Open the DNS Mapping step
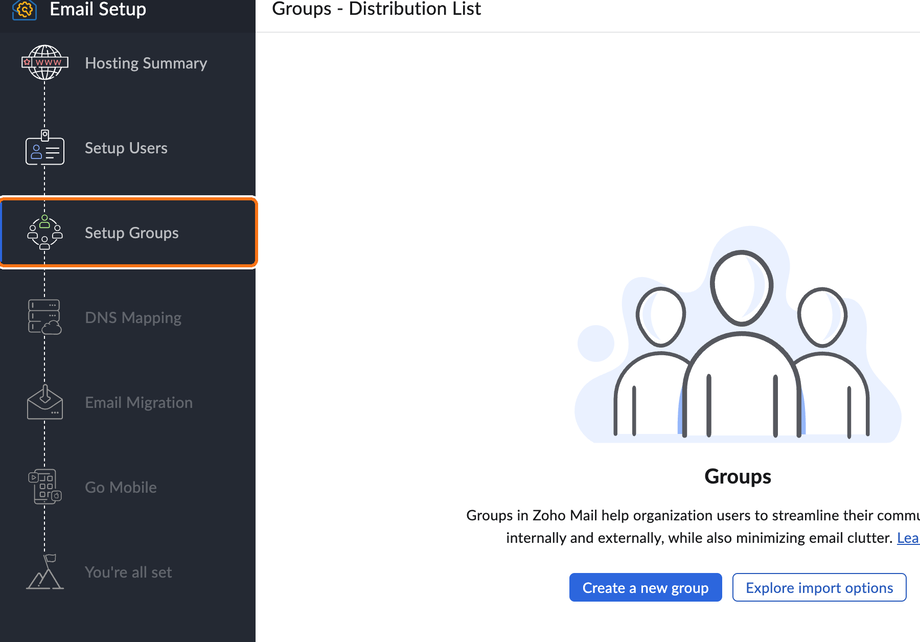Image resolution: width=920 pixels, height=642 pixels. pos(128,317)
